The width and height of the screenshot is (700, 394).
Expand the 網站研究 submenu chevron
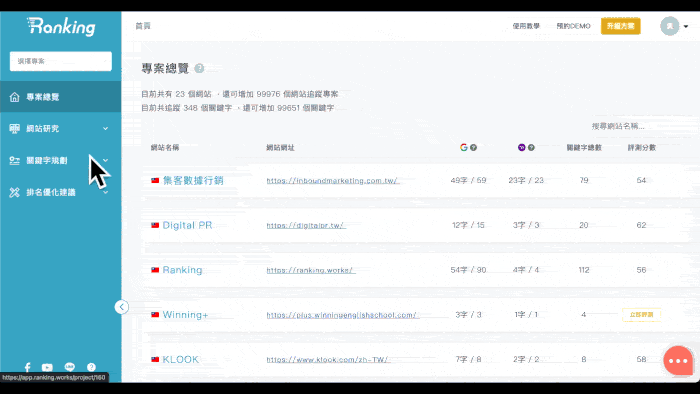(x=105, y=129)
